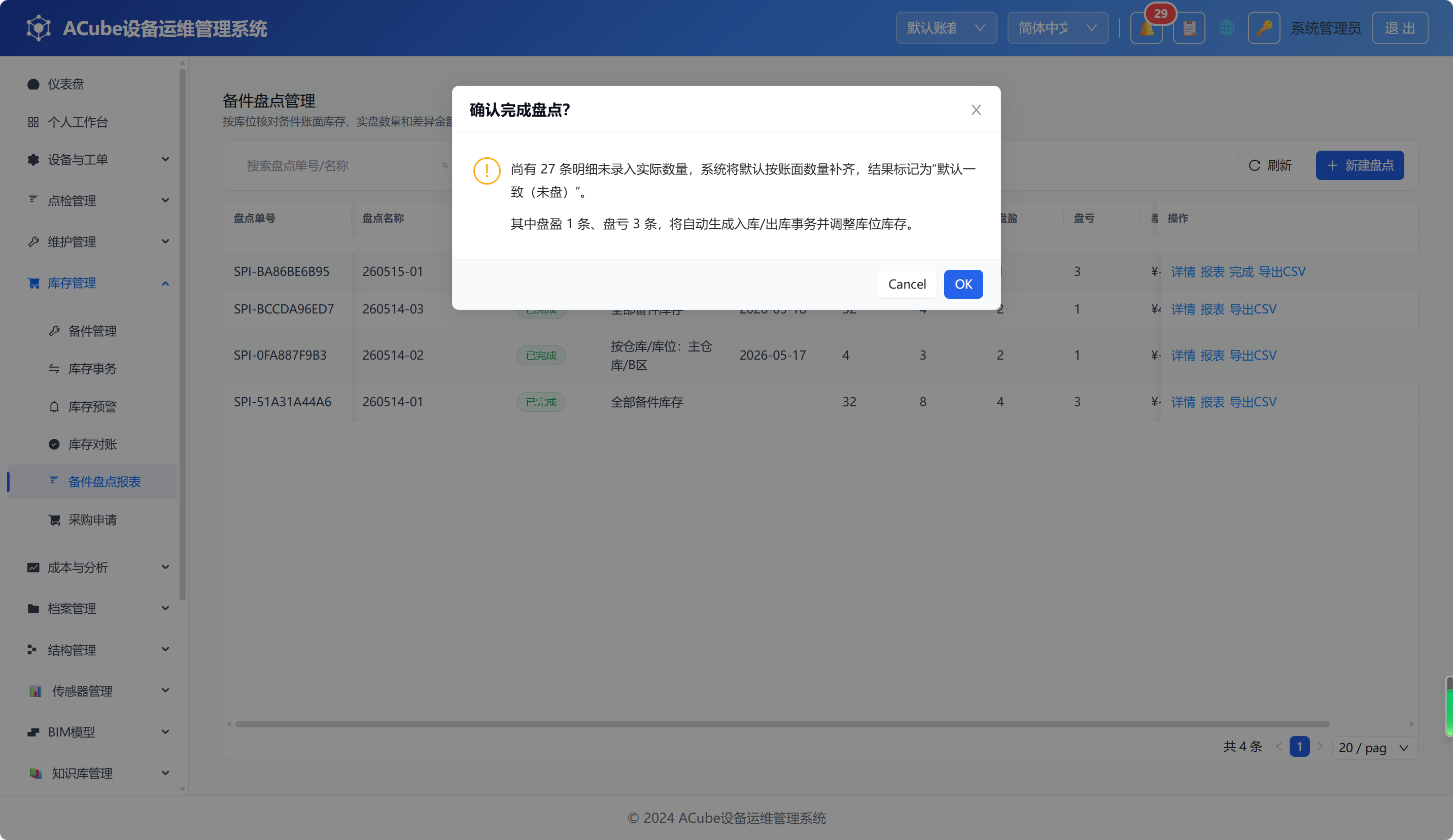The width and height of the screenshot is (1453, 840).
Task: Click page 1 pagination button
Action: pyautogui.click(x=1299, y=747)
